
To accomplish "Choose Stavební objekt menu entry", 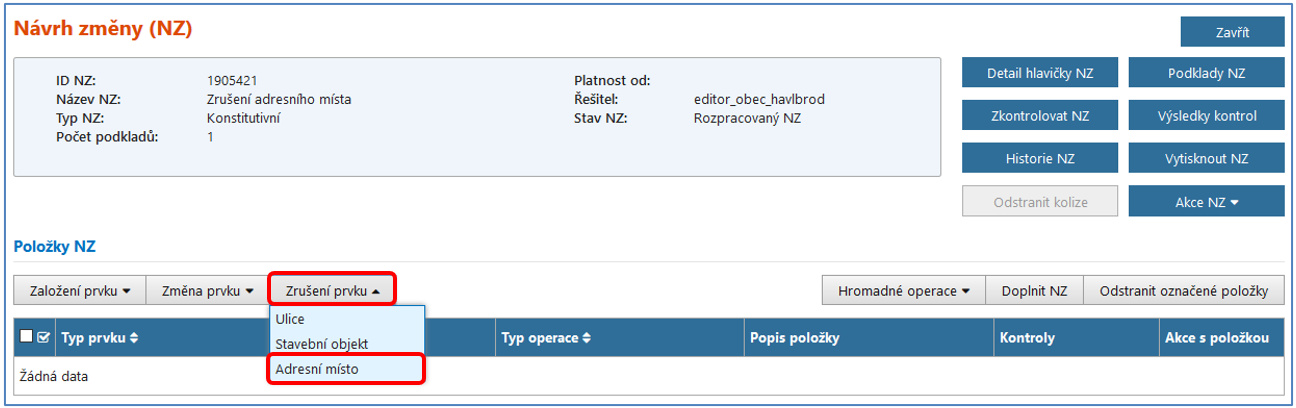I will (322, 343).
